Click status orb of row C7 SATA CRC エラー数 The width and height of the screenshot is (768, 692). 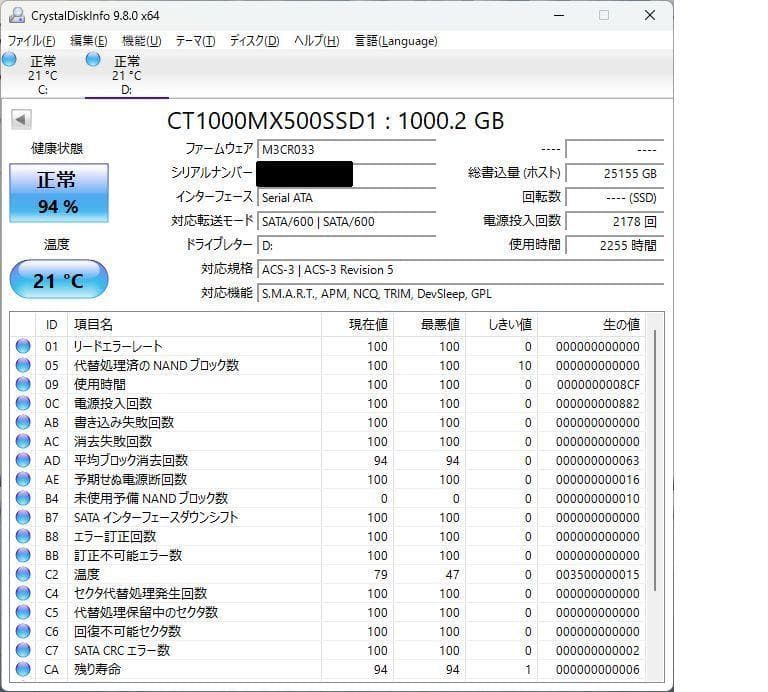click(x=23, y=650)
